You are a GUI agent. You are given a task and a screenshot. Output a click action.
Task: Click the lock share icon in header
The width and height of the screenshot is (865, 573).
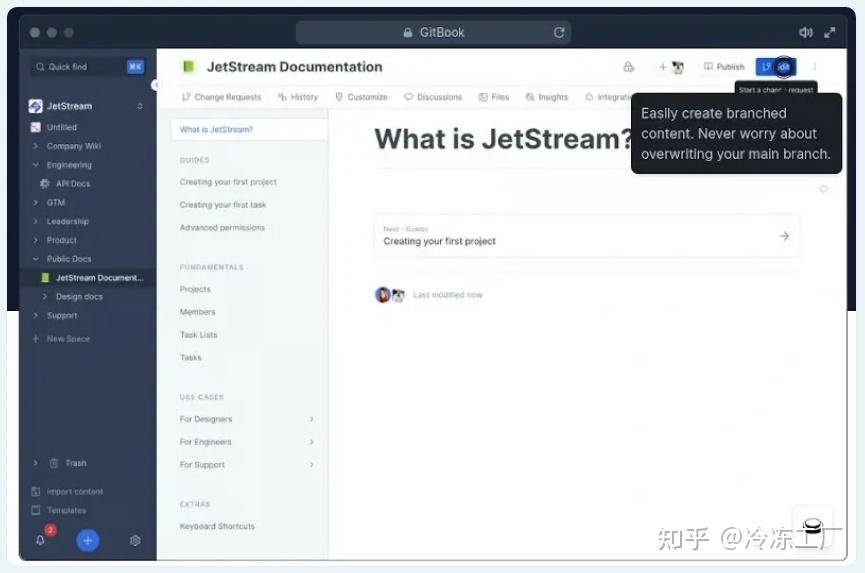628,67
